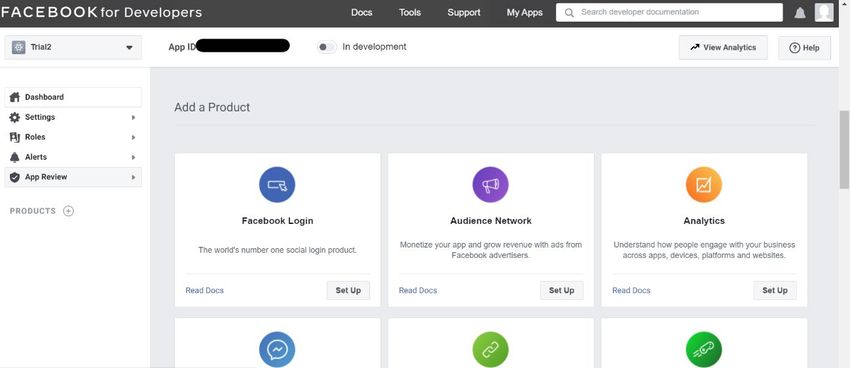This screenshot has height=368, width=850.
Task: Open the Support menu
Action: [x=463, y=12]
